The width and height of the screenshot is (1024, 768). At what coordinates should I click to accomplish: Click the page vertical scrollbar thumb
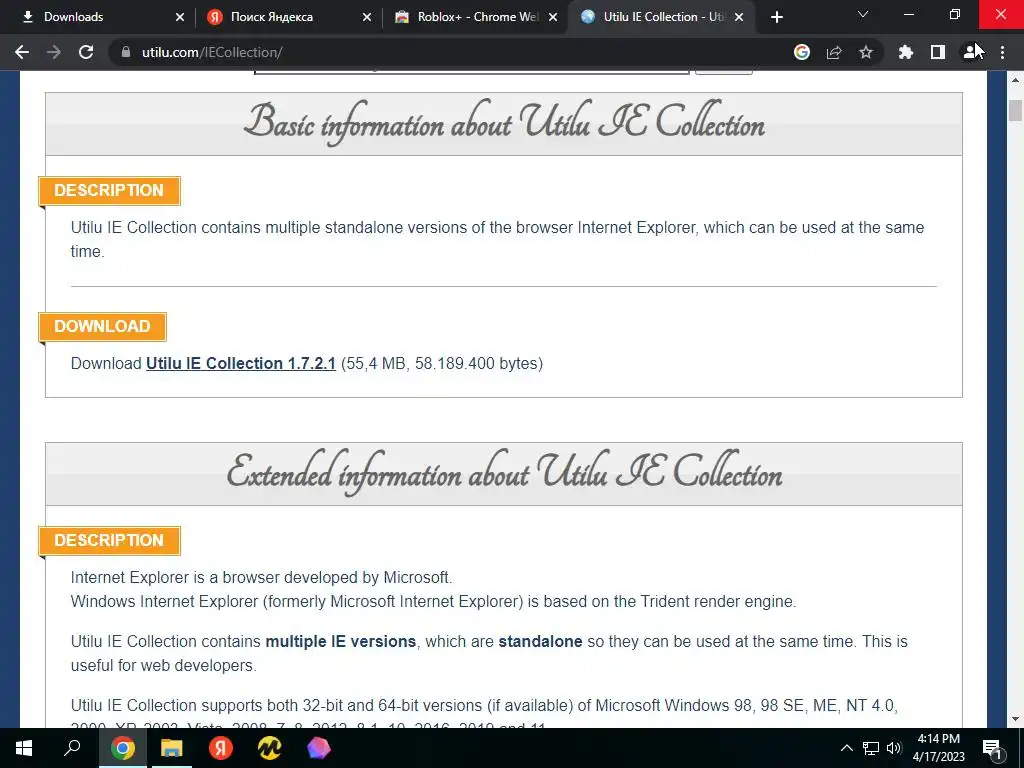(1015, 110)
